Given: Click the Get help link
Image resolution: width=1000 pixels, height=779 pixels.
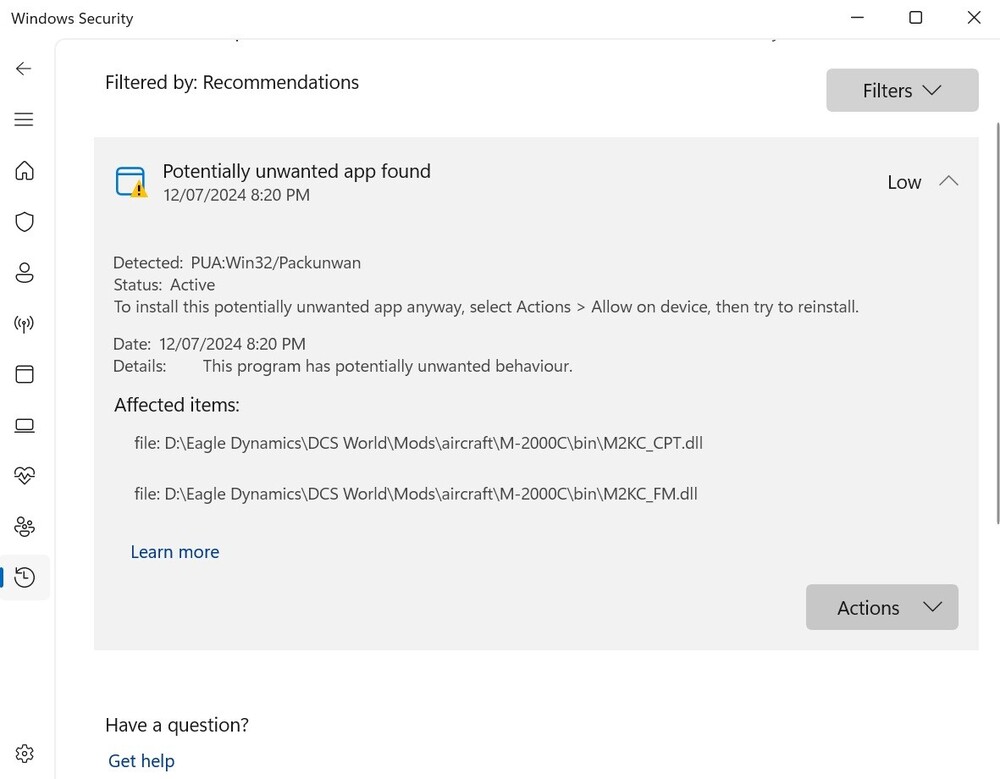Looking at the screenshot, I should coord(141,761).
